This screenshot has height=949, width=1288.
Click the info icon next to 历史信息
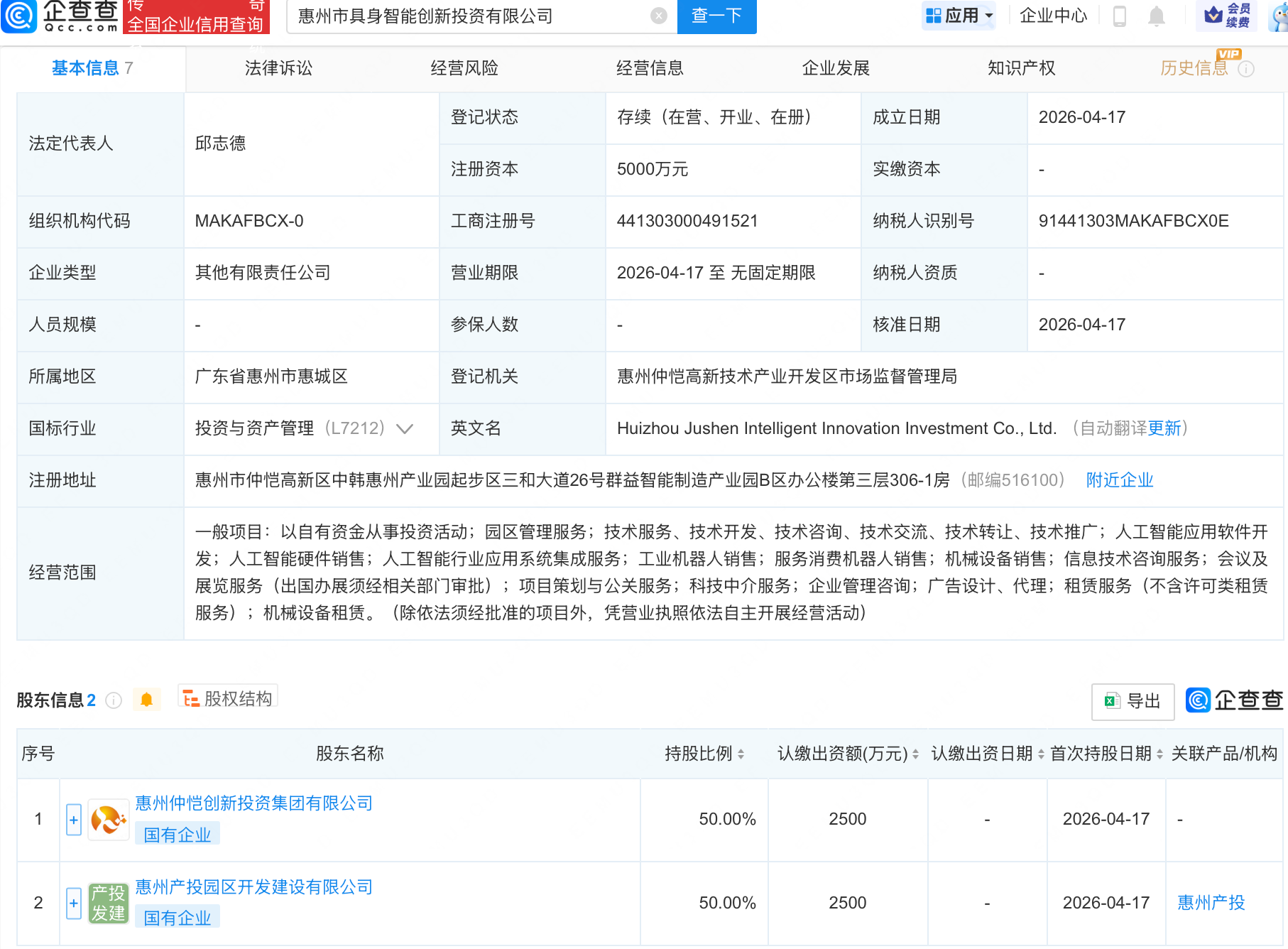1246,69
